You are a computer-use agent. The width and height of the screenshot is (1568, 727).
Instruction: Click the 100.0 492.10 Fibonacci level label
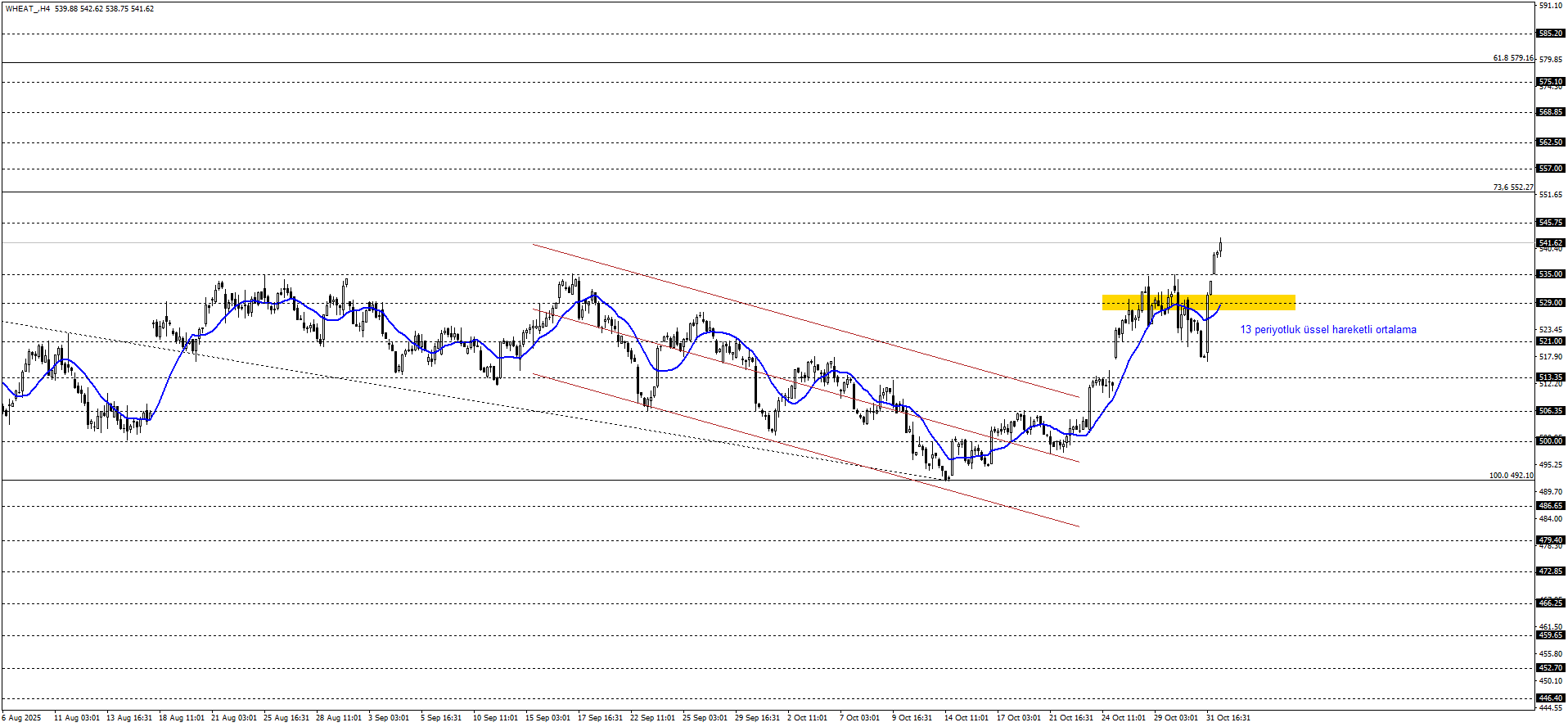(1511, 476)
